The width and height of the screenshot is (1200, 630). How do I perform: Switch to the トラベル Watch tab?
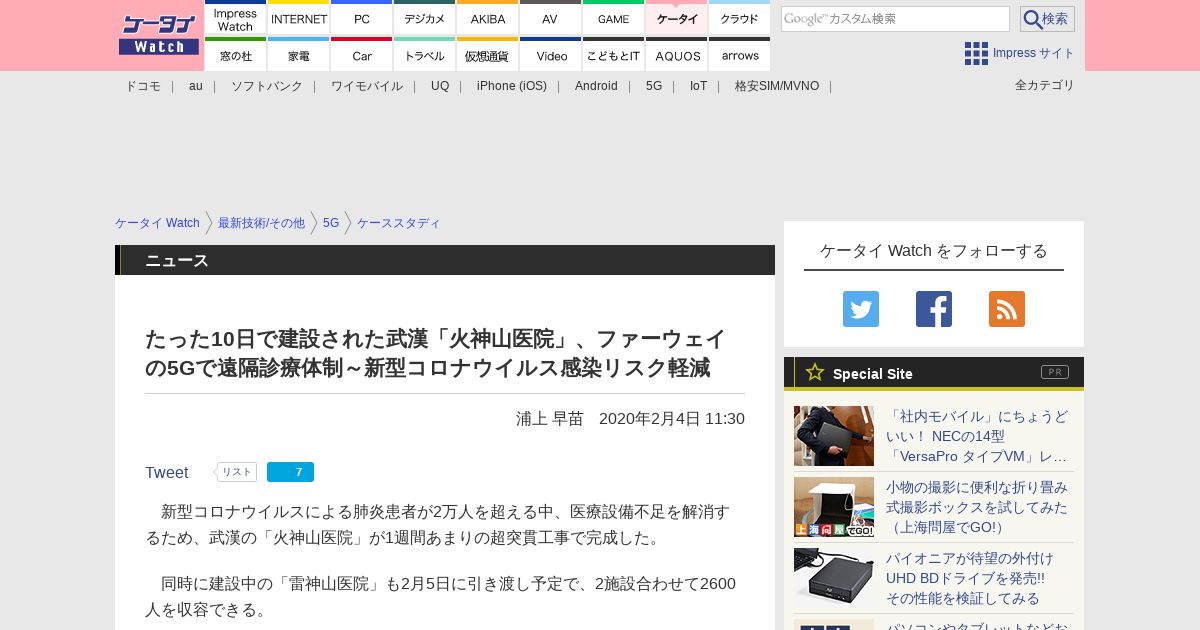pos(425,54)
